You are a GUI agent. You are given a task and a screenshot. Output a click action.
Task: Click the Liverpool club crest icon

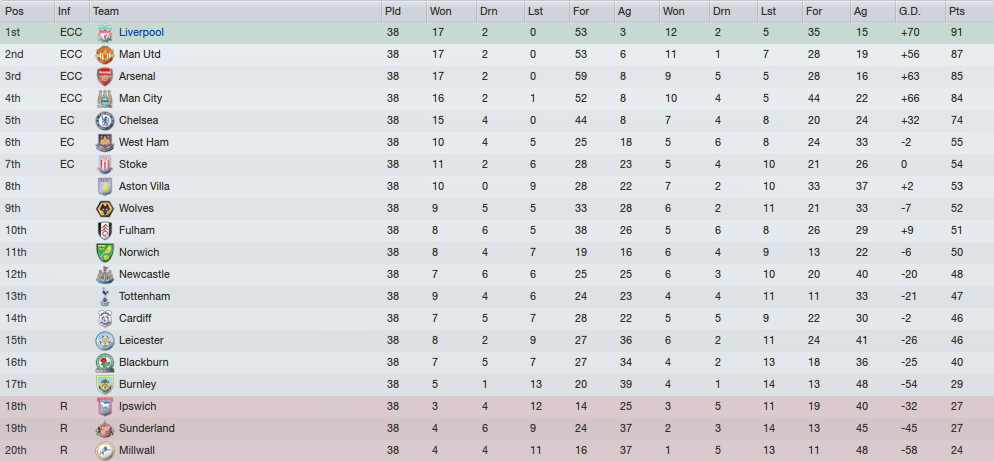point(105,32)
